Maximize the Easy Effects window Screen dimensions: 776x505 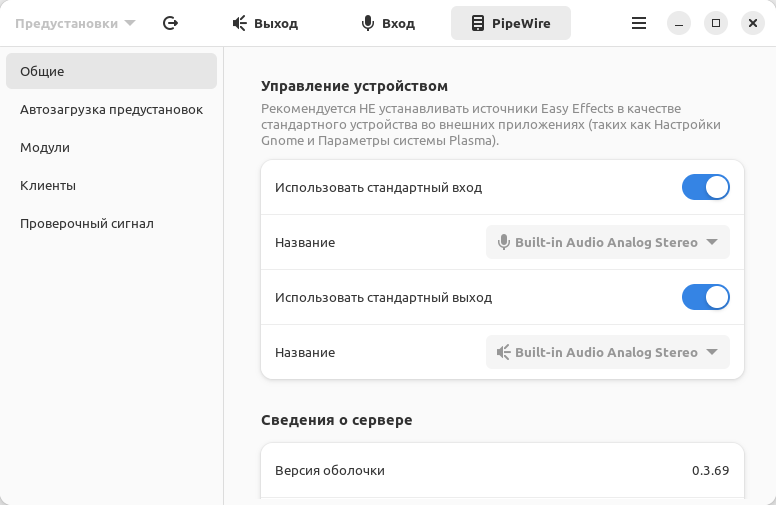716,23
